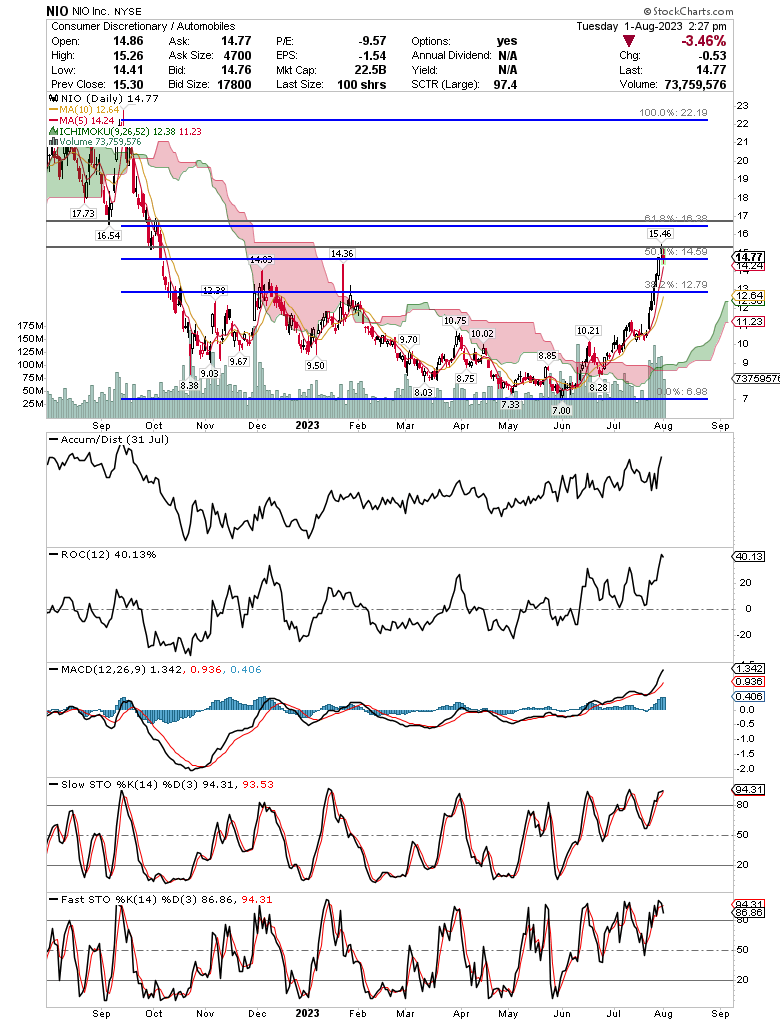The height and width of the screenshot is (1021, 780).
Task: Click the 8.03 price annotation
Action: (x=423, y=392)
